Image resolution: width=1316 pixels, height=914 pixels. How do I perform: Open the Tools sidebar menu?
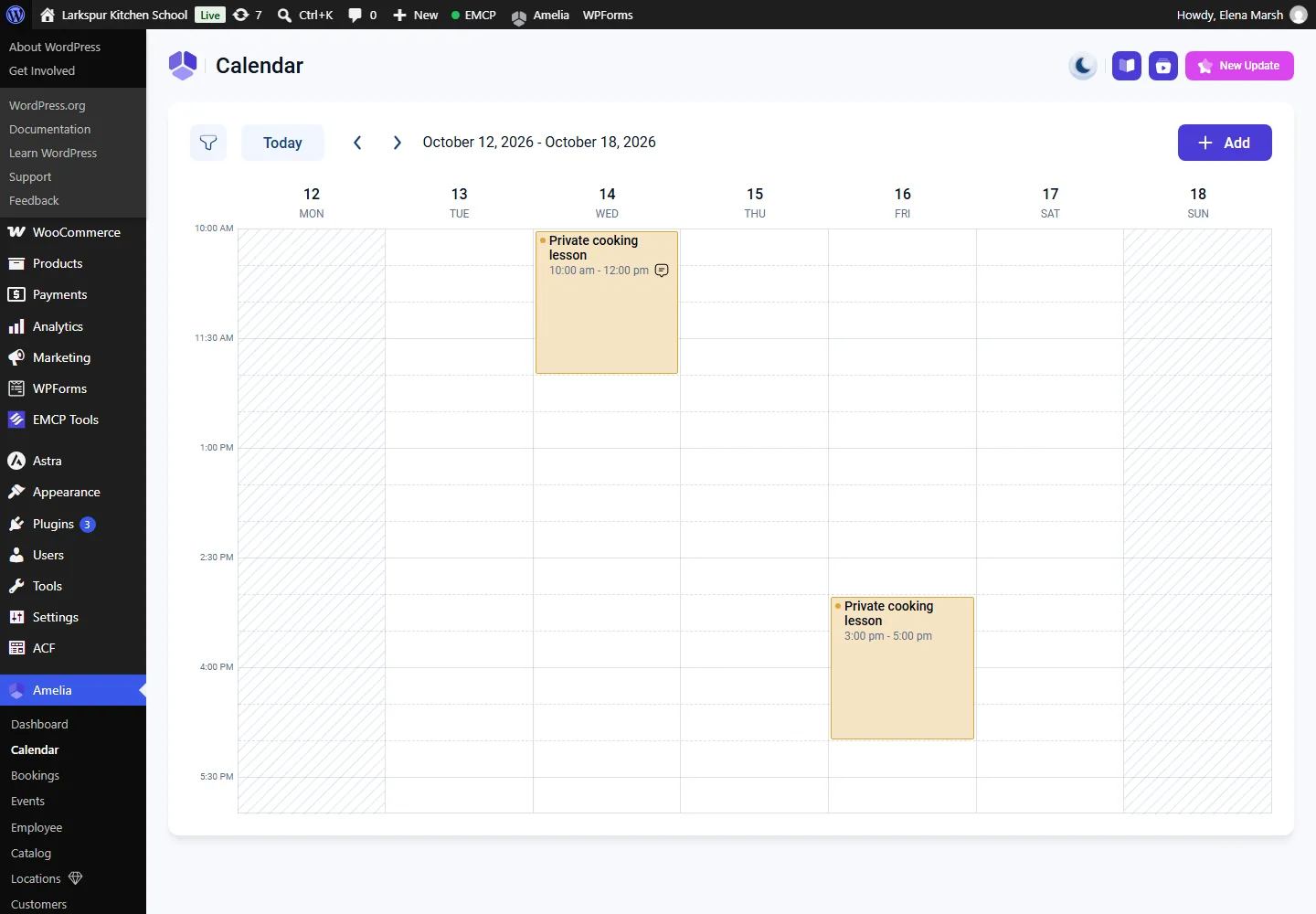(73, 586)
